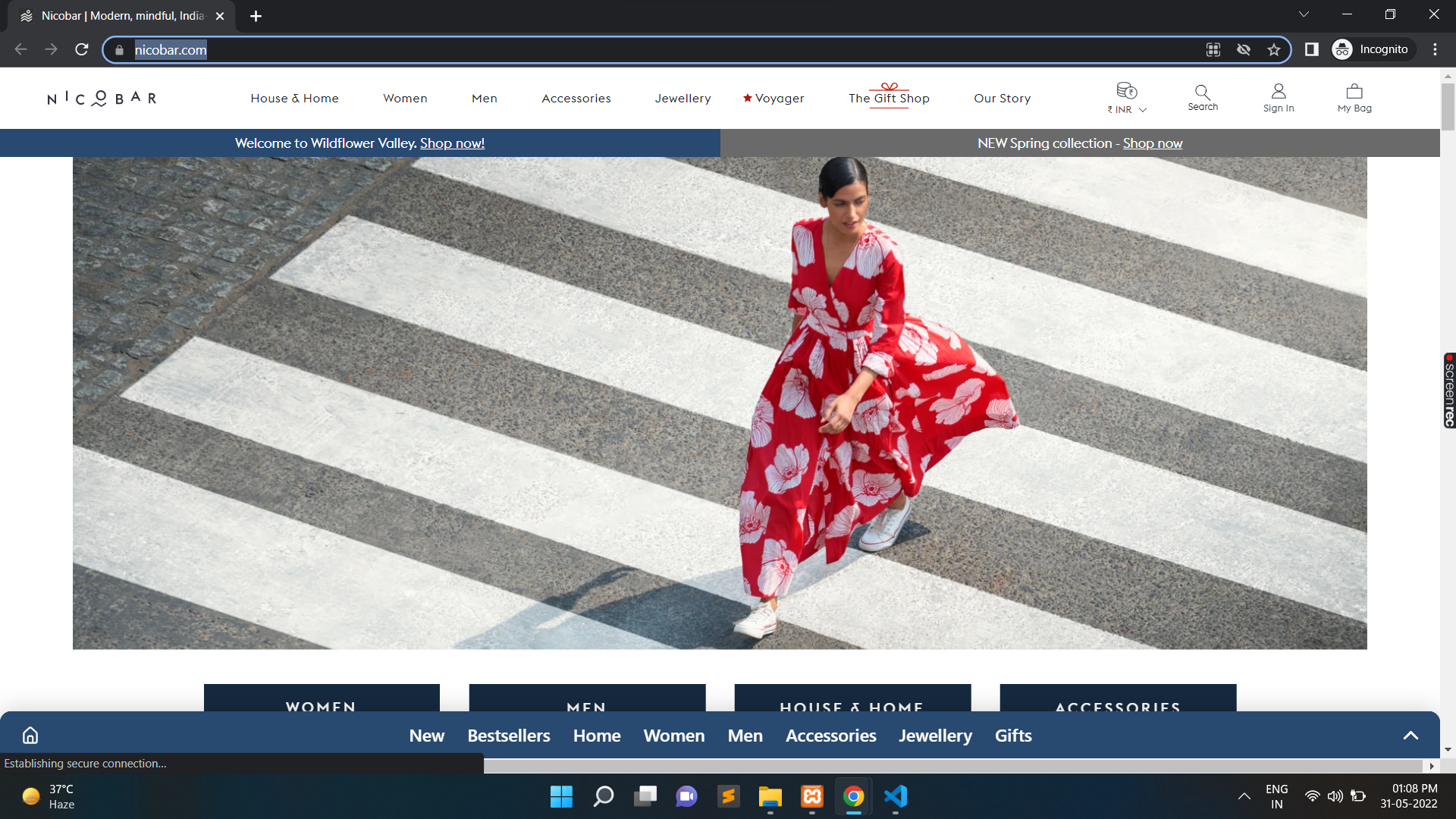Select Bestsellers in bottom bar
The image size is (1456, 819).
pyautogui.click(x=509, y=736)
